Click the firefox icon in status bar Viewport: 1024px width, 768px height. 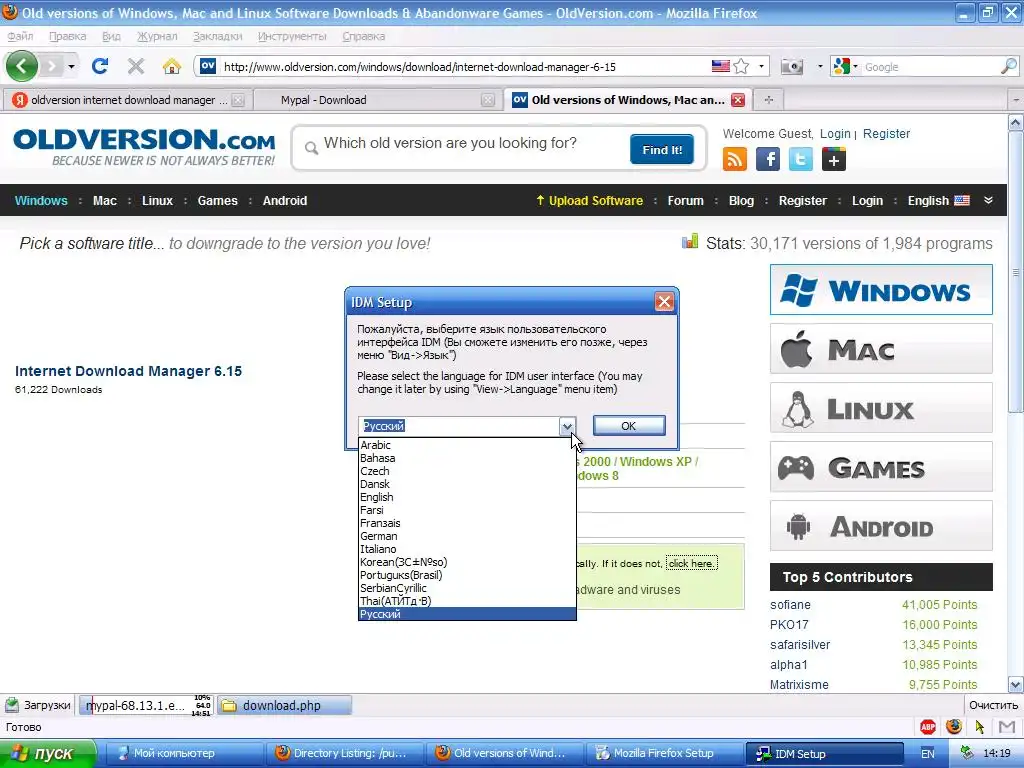tap(953, 726)
